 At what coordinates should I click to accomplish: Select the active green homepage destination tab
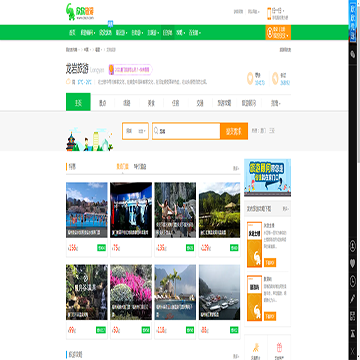pos(78,102)
